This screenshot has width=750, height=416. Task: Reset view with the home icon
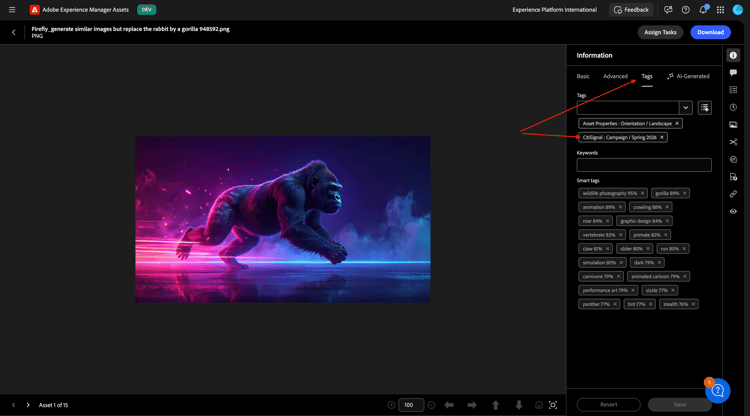point(539,405)
